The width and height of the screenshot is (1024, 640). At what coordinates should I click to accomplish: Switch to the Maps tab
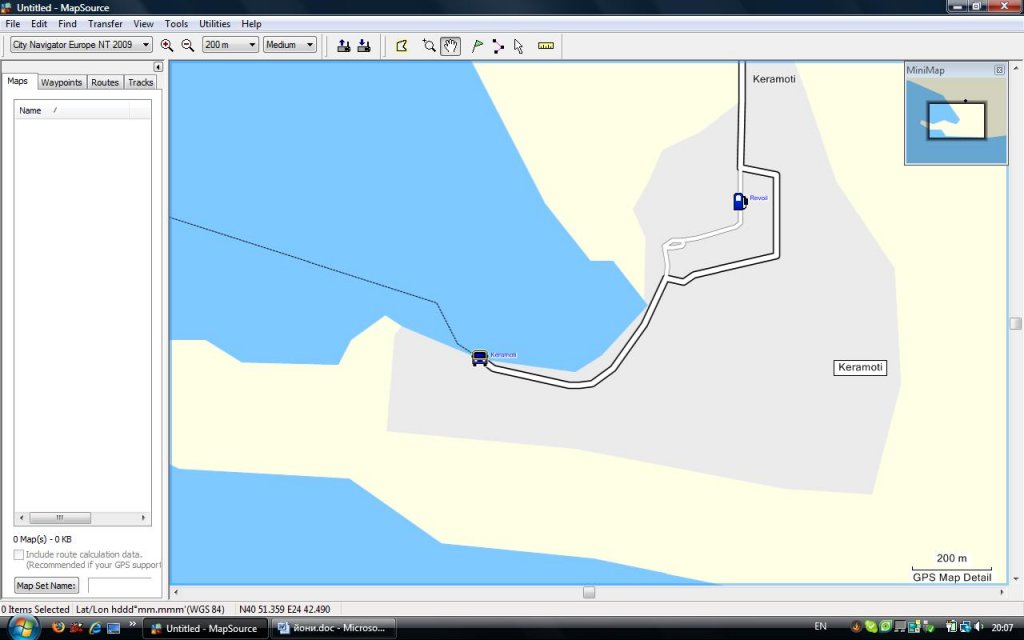tap(18, 81)
